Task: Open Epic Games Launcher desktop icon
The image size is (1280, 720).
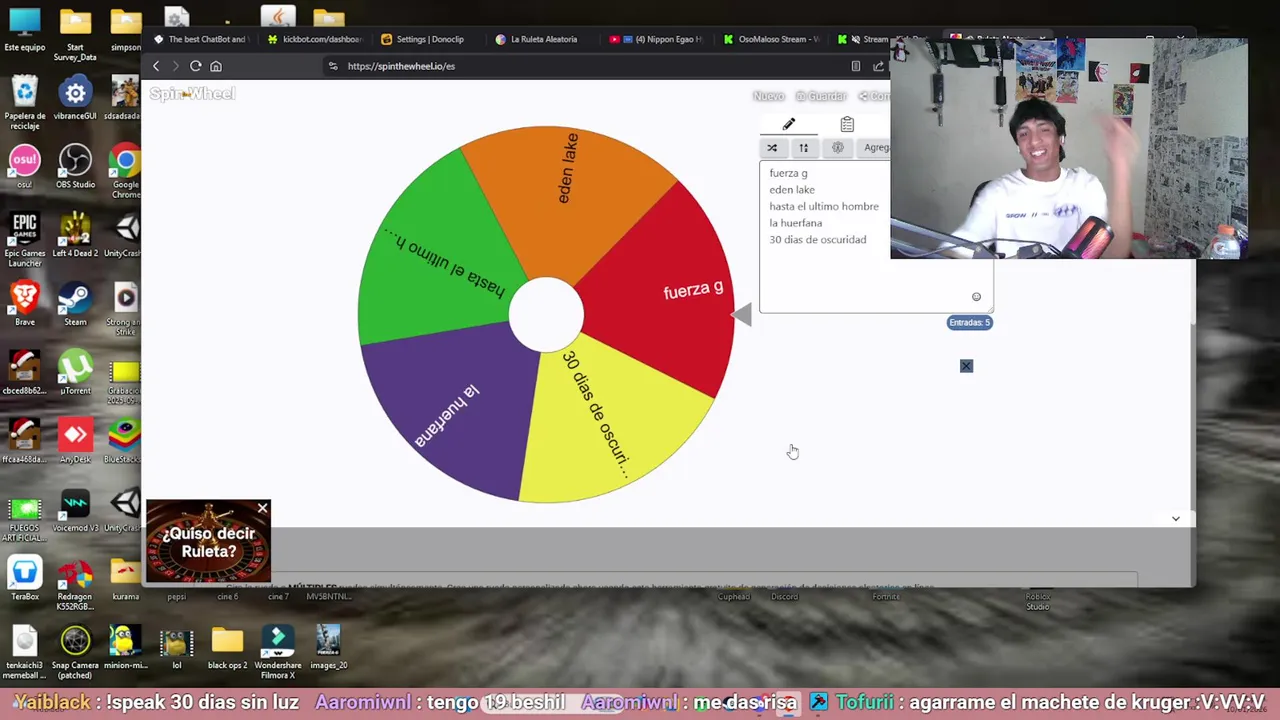Action: (25, 241)
